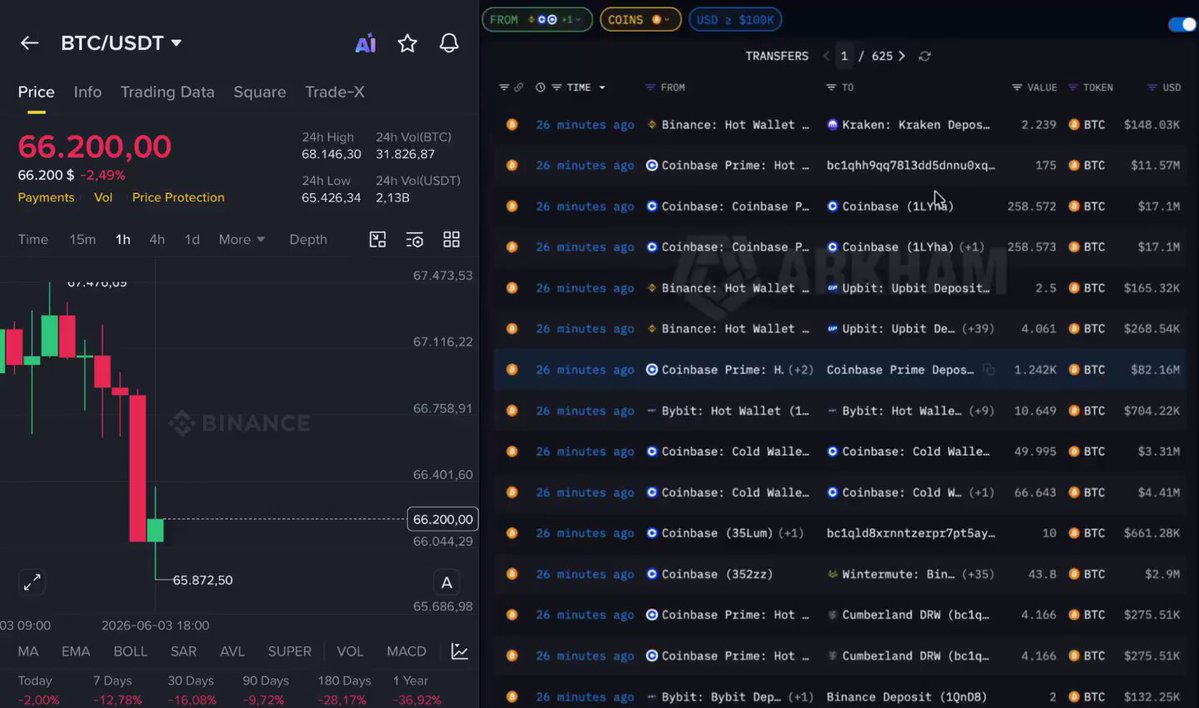Open the USD ≥ $100K filter chip
Viewport: 1199px width, 708px height.
(x=735, y=20)
